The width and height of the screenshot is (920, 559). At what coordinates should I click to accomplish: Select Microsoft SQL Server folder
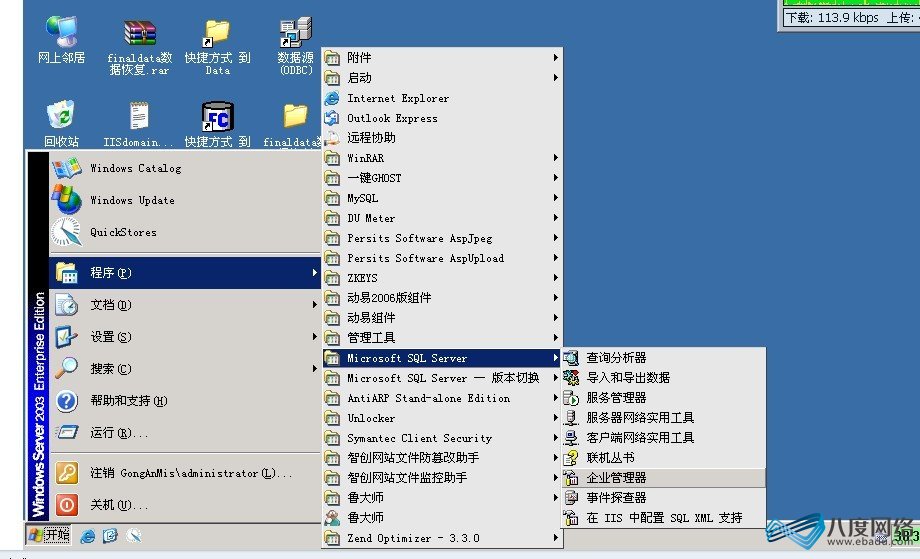[442, 358]
